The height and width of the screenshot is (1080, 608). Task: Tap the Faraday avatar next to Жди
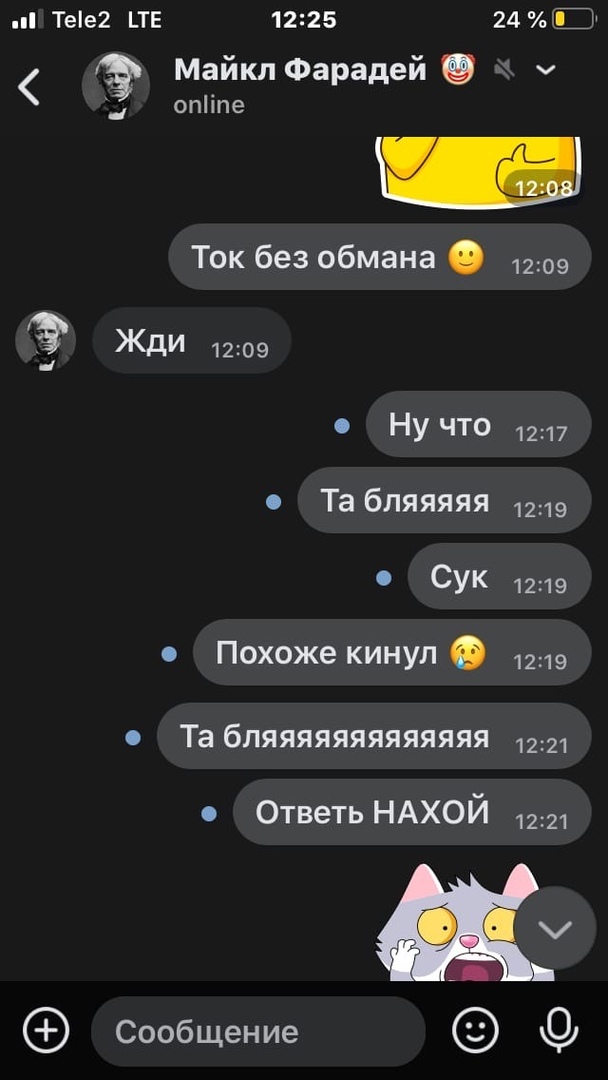45,340
